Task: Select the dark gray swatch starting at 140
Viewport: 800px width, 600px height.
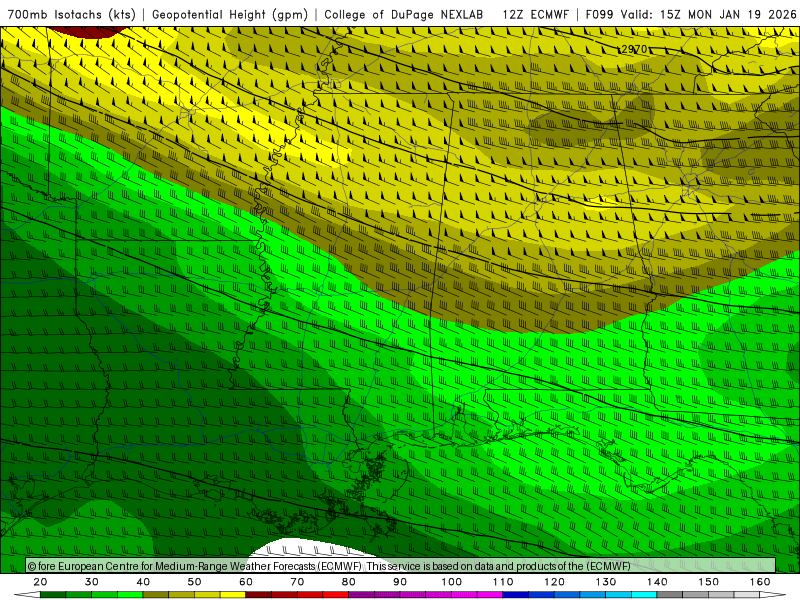Action: (x=669, y=594)
